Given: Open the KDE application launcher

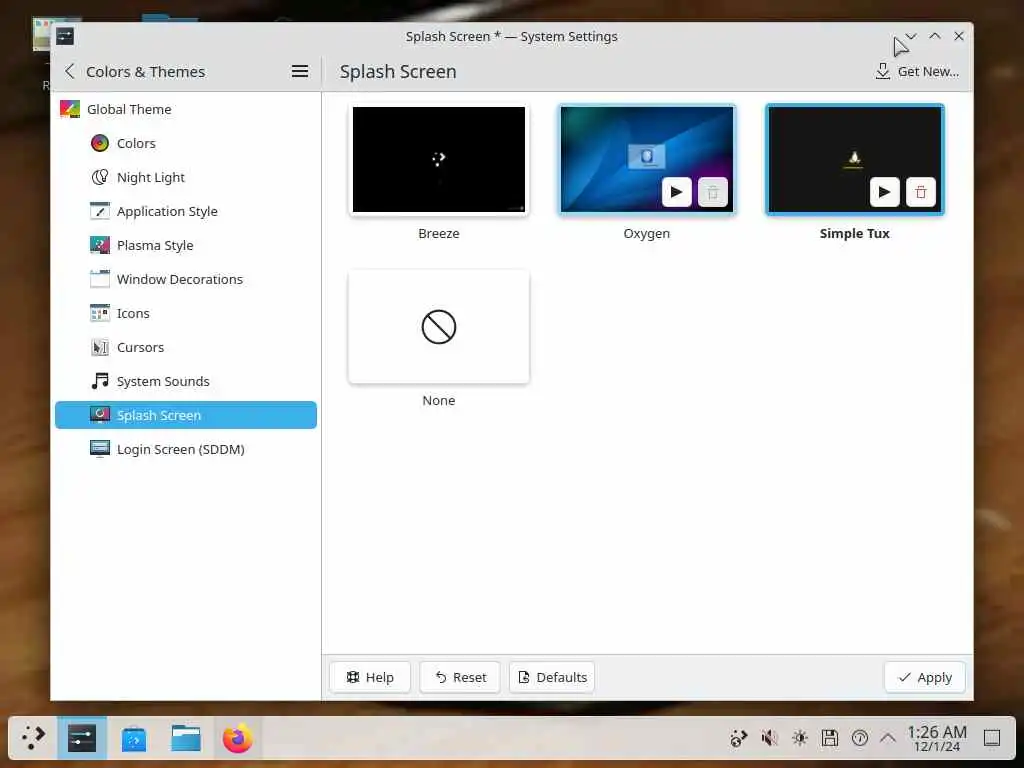Looking at the screenshot, I should [x=33, y=738].
